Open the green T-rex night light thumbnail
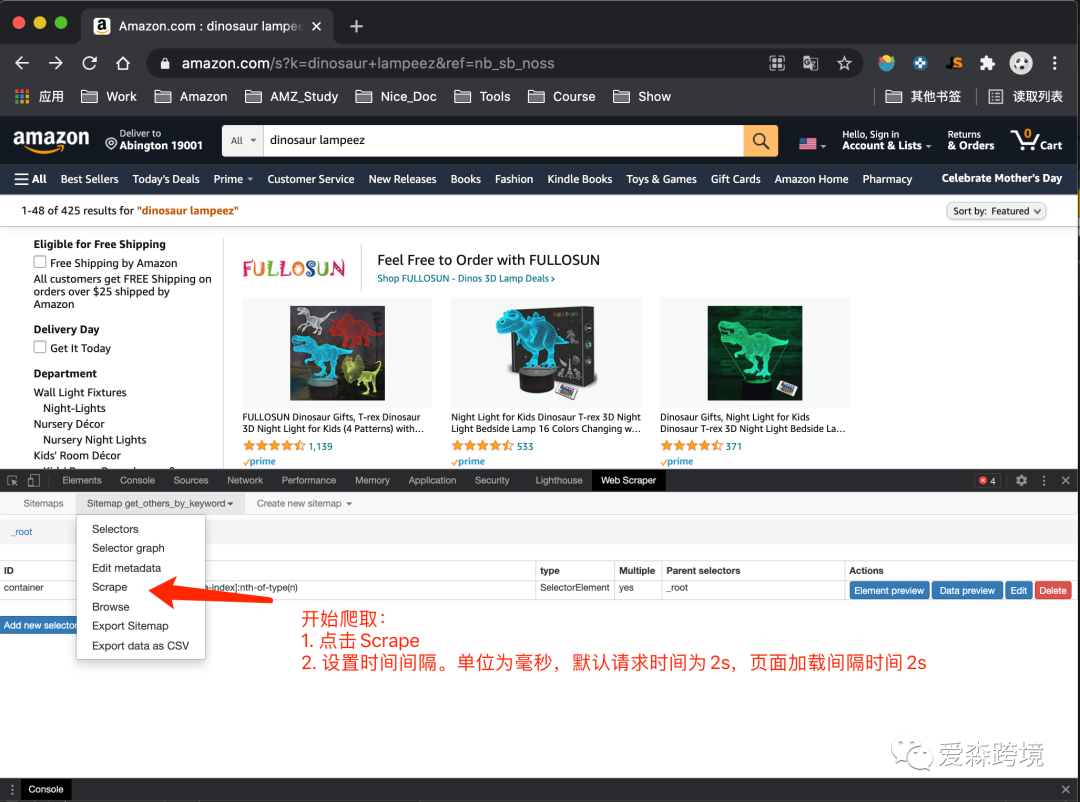The height and width of the screenshot is (802, 1080). tap(754, 353)
